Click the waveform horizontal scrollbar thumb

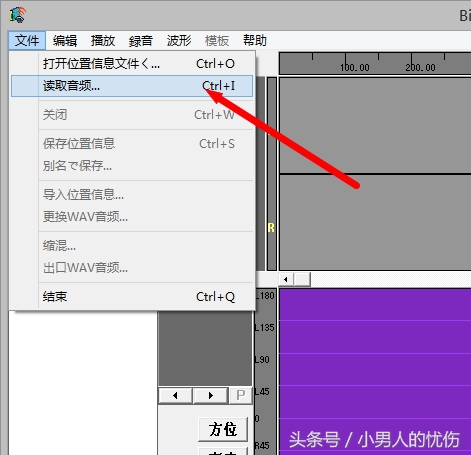tap(302, 279)
